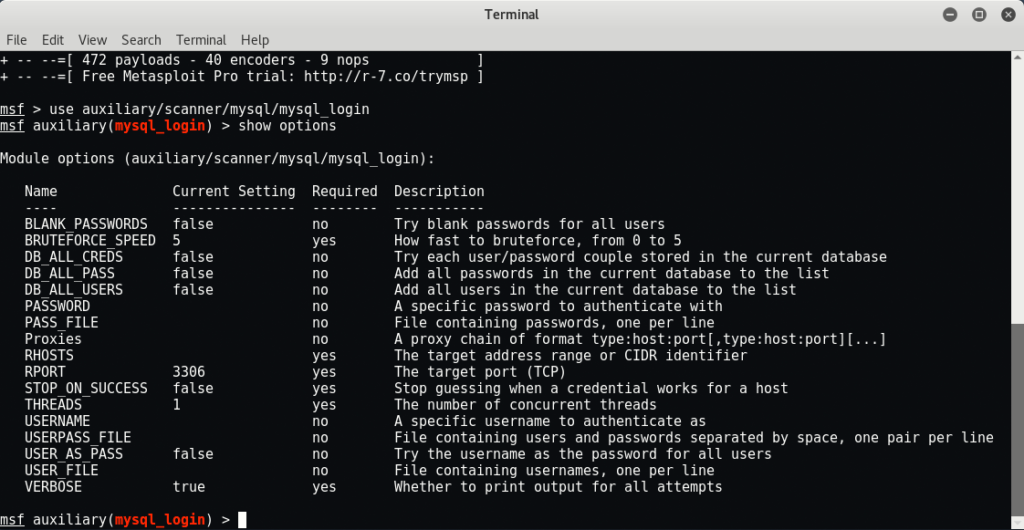Image resolution: width=1024 pixels, height=530 pixels.
Task: Click the RHOSTS option name
Action: (x=49, y=355)
